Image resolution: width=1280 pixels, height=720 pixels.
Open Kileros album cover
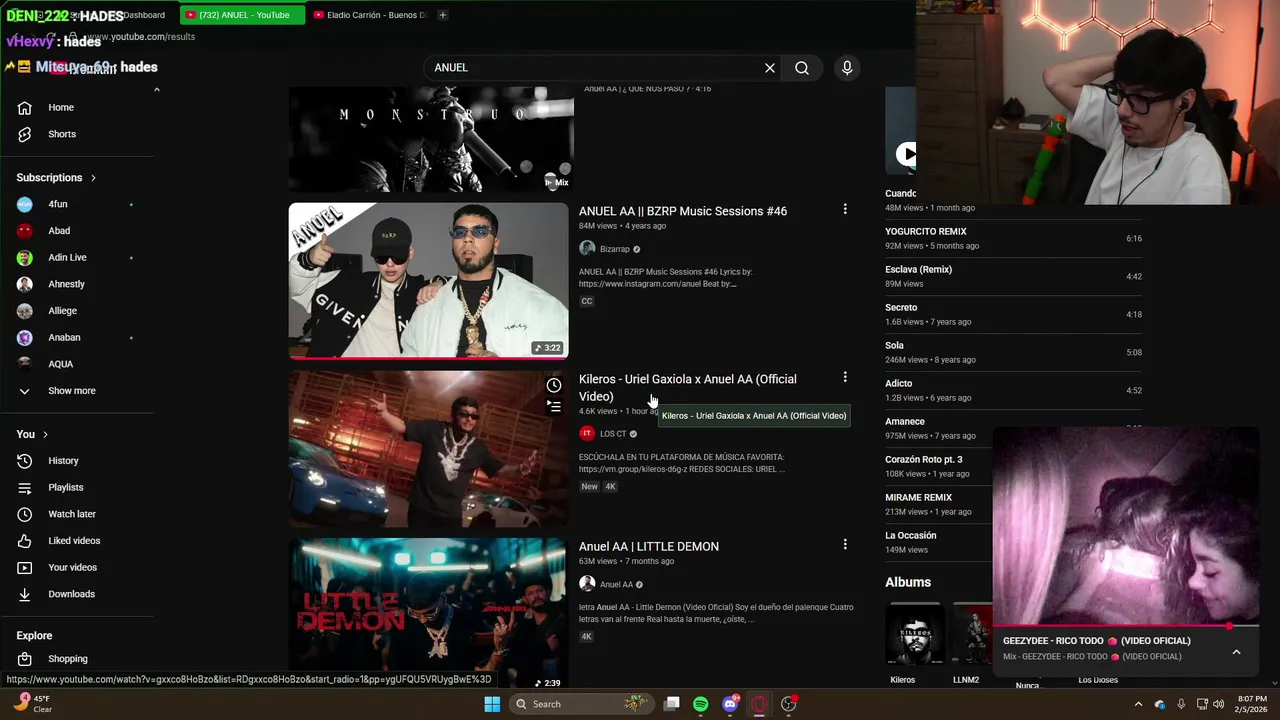click(914, 635)
